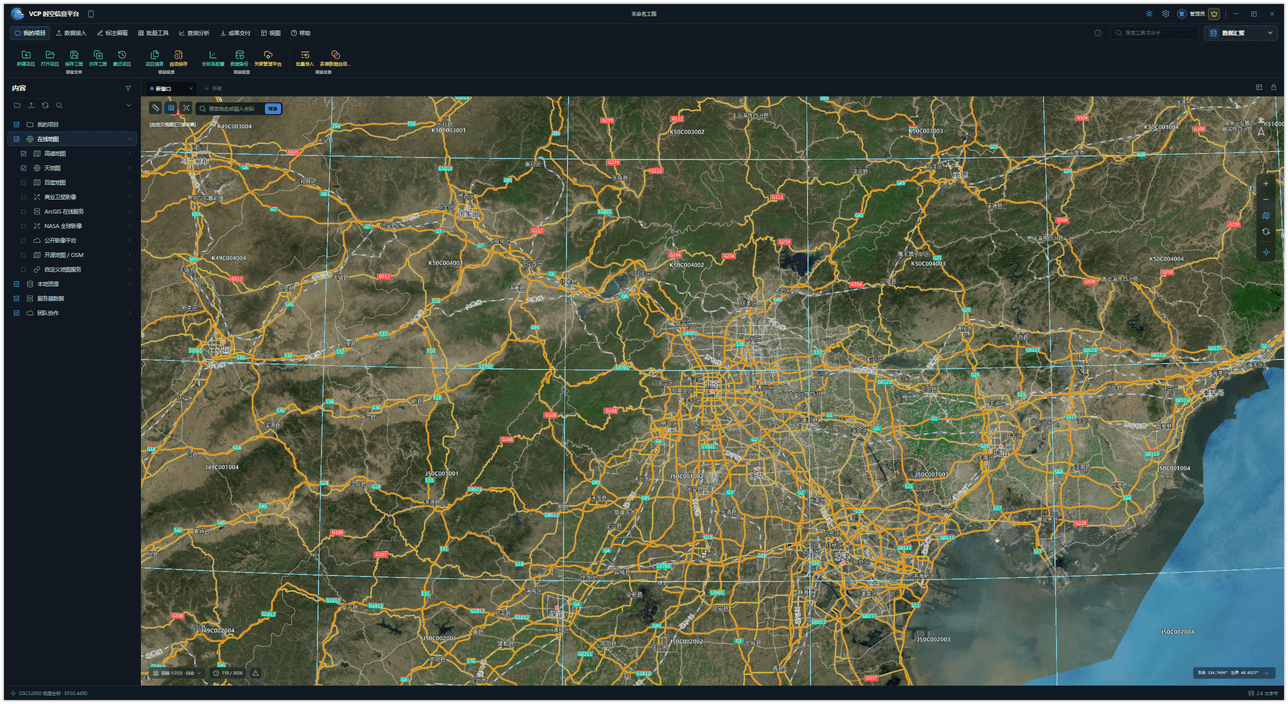The image size is (1288, 704).
Task: Expand the content panel toolbar chevron
Action: (x=128, y=105)
